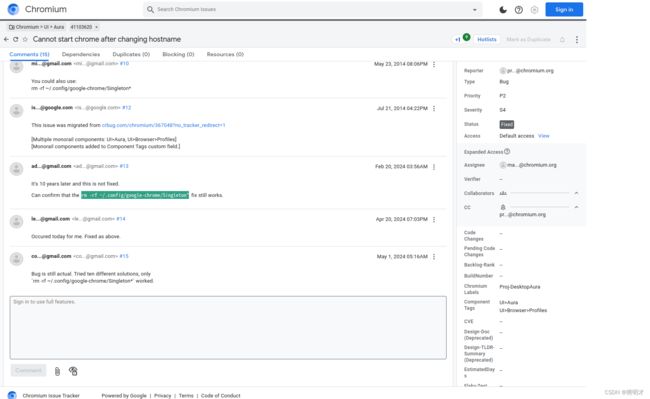Open the issue ID 41103620 dropdown
This screenshot has height=399, width=650.
point(84,27)
